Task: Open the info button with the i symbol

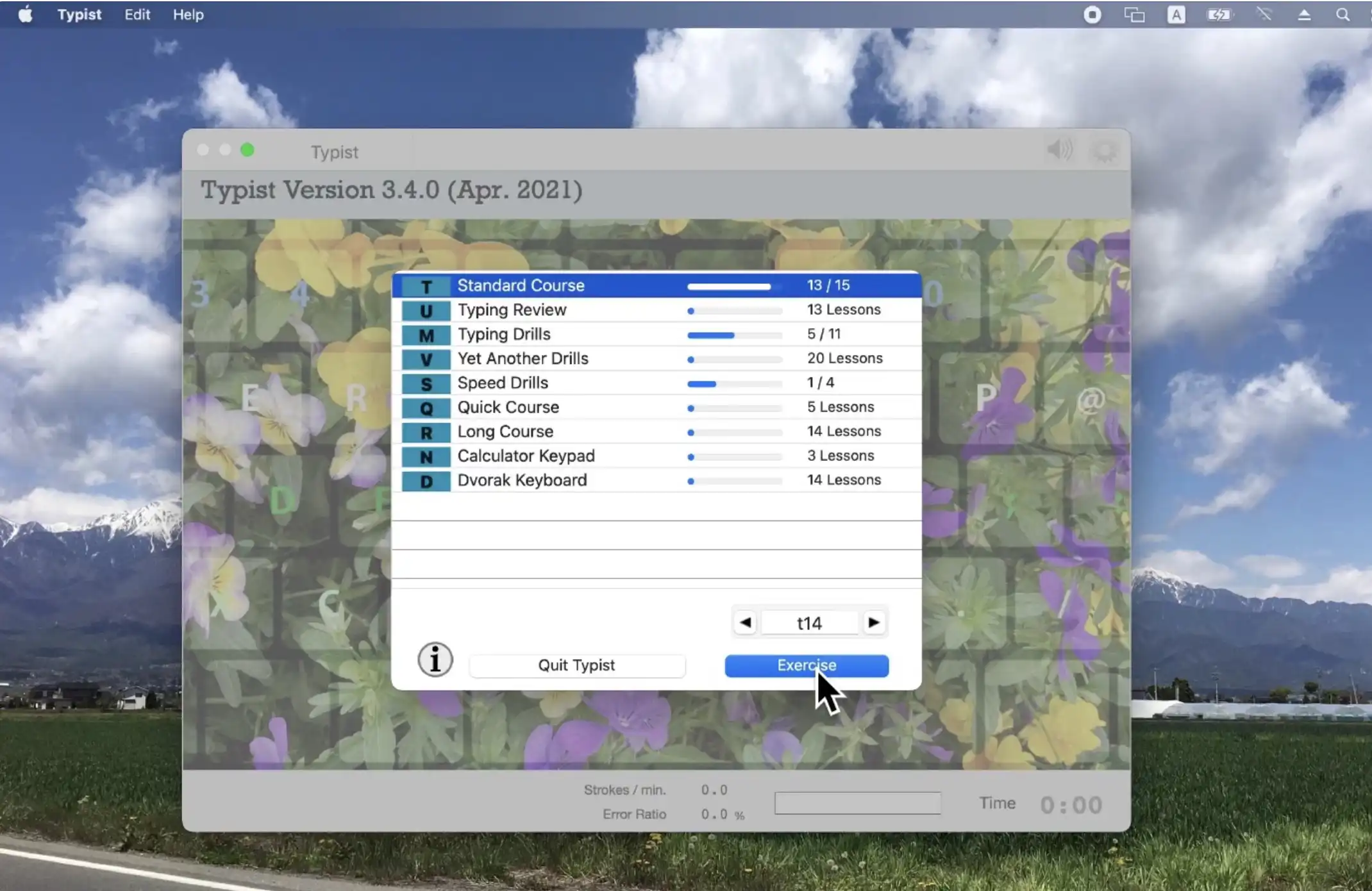Action: 435,660
